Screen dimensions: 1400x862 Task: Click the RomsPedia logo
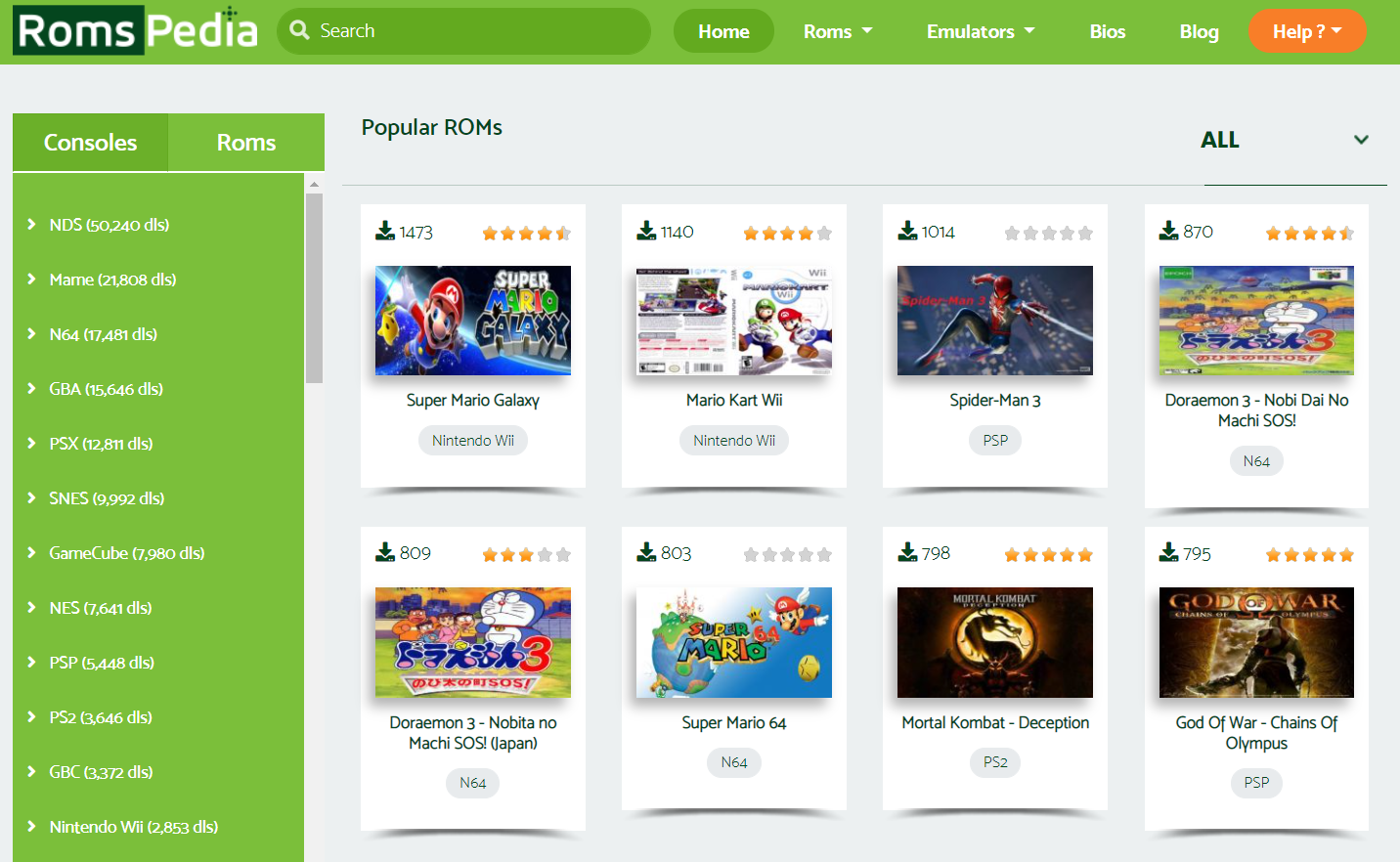pyautogui.click(x=137, y=31)
